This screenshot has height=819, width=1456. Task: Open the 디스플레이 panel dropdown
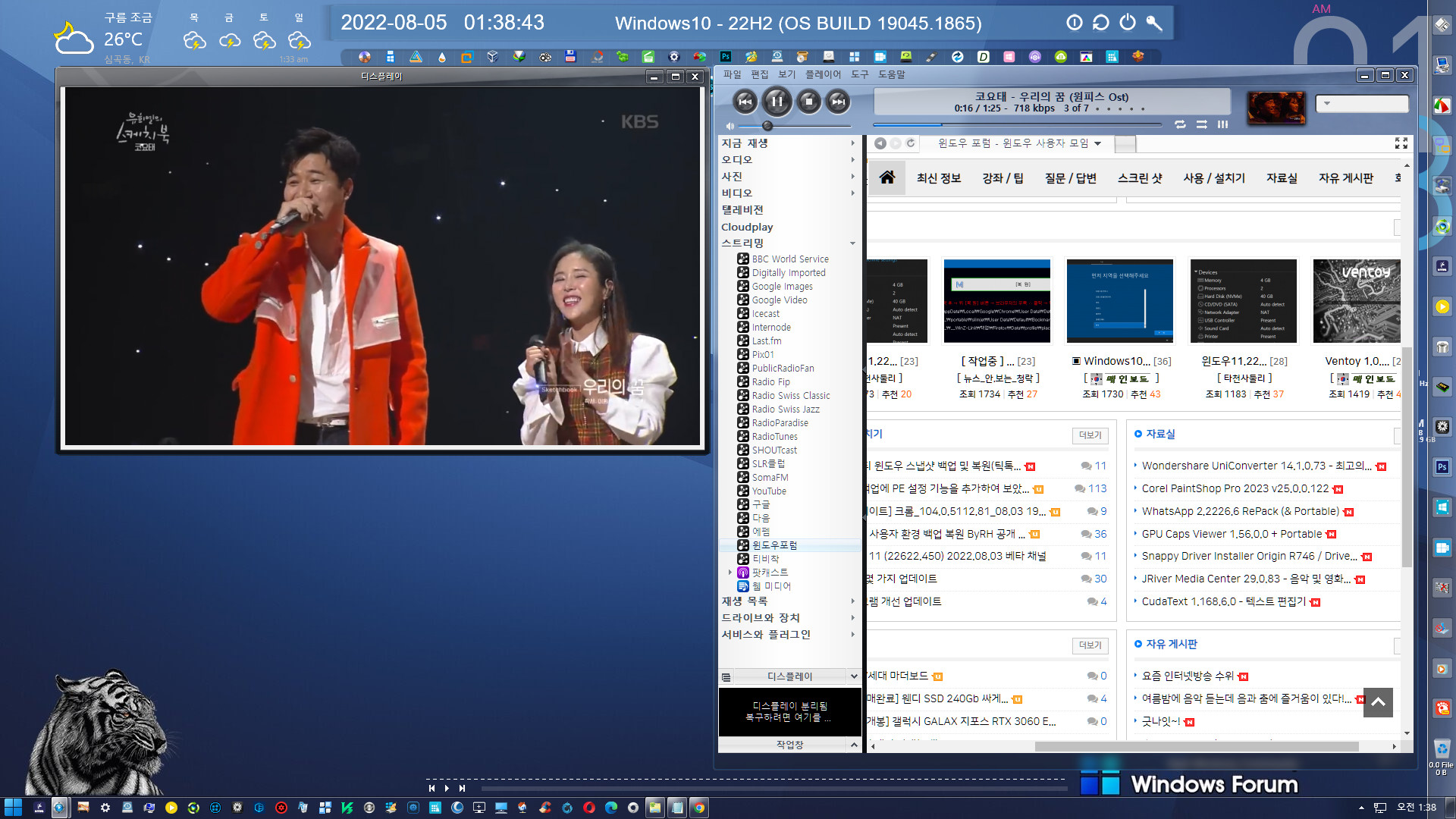click(854, 676)
